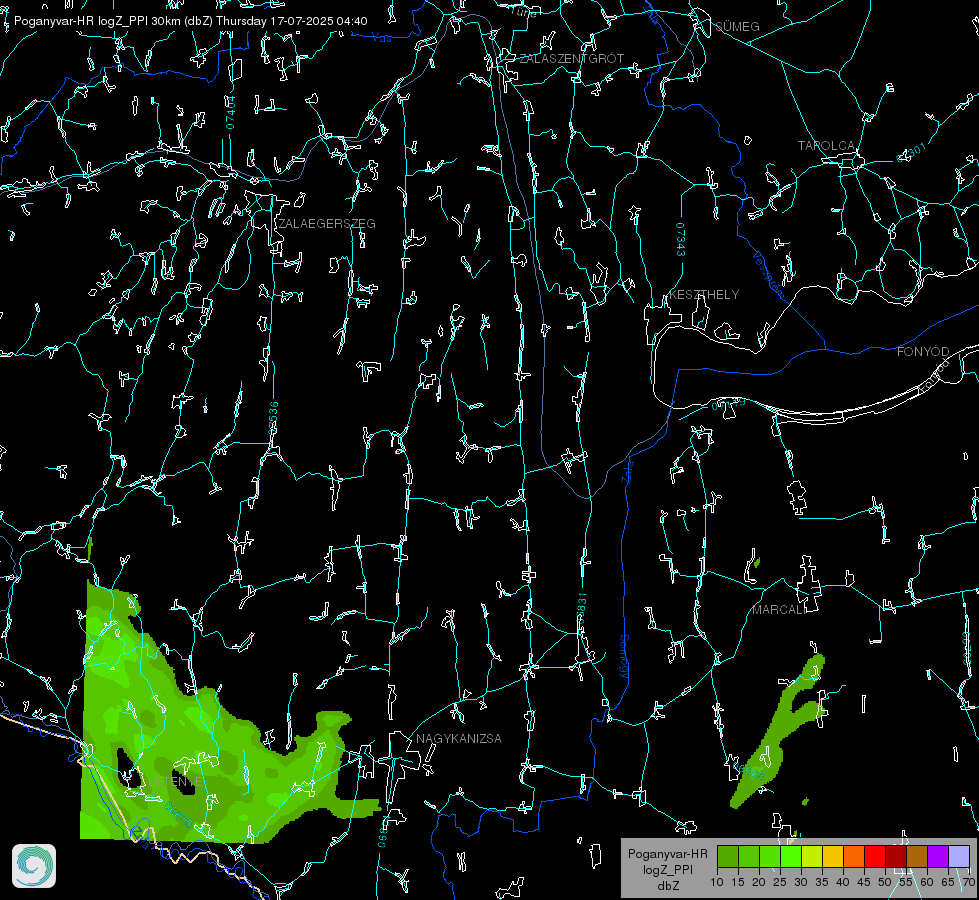Pick the 55-60 dBZ brown swatch
Image resolution: width=979 pixels, height=900 pixels.
[917, 857]
